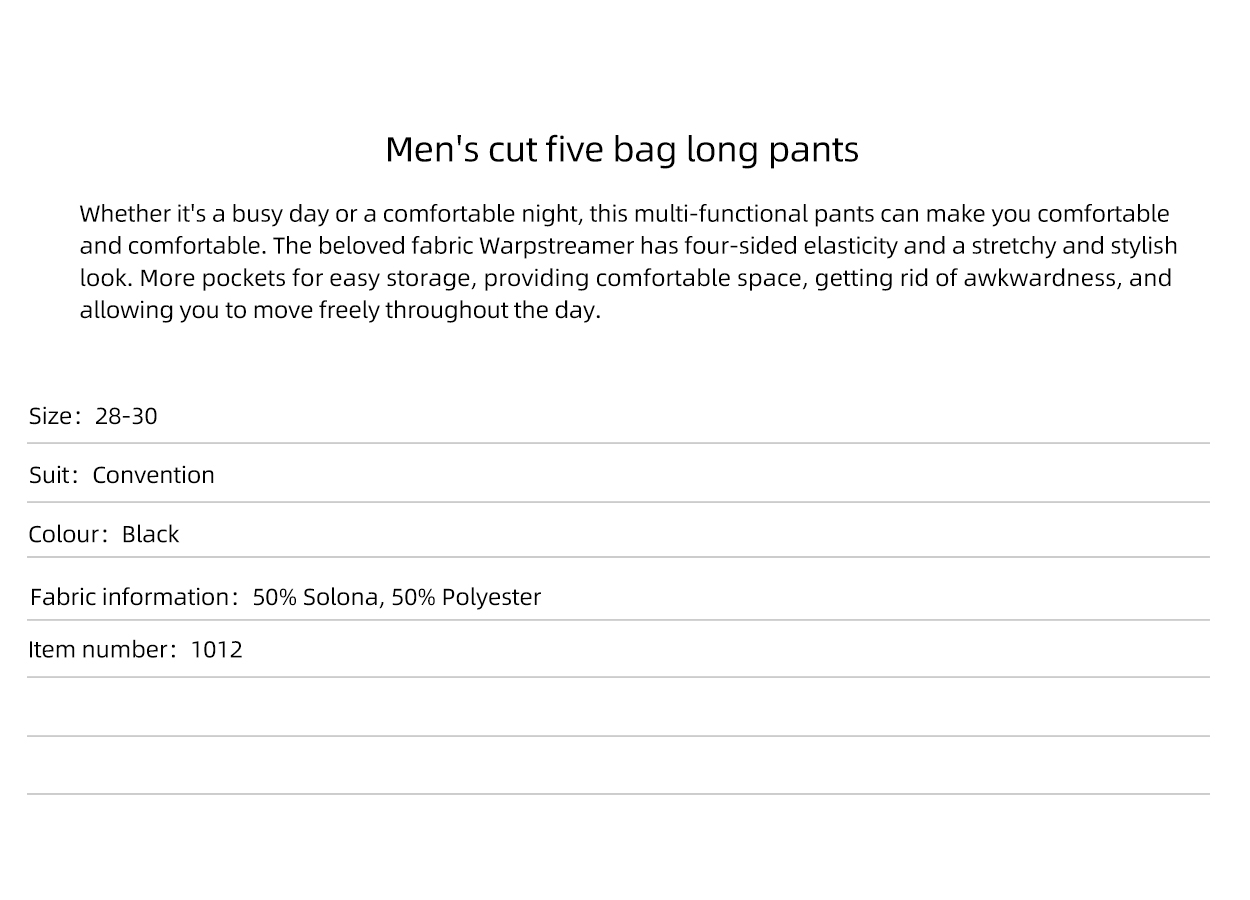Click the first empty row below Item number
The width and height of the screenshot is (1250, 900).
point(618,707)
